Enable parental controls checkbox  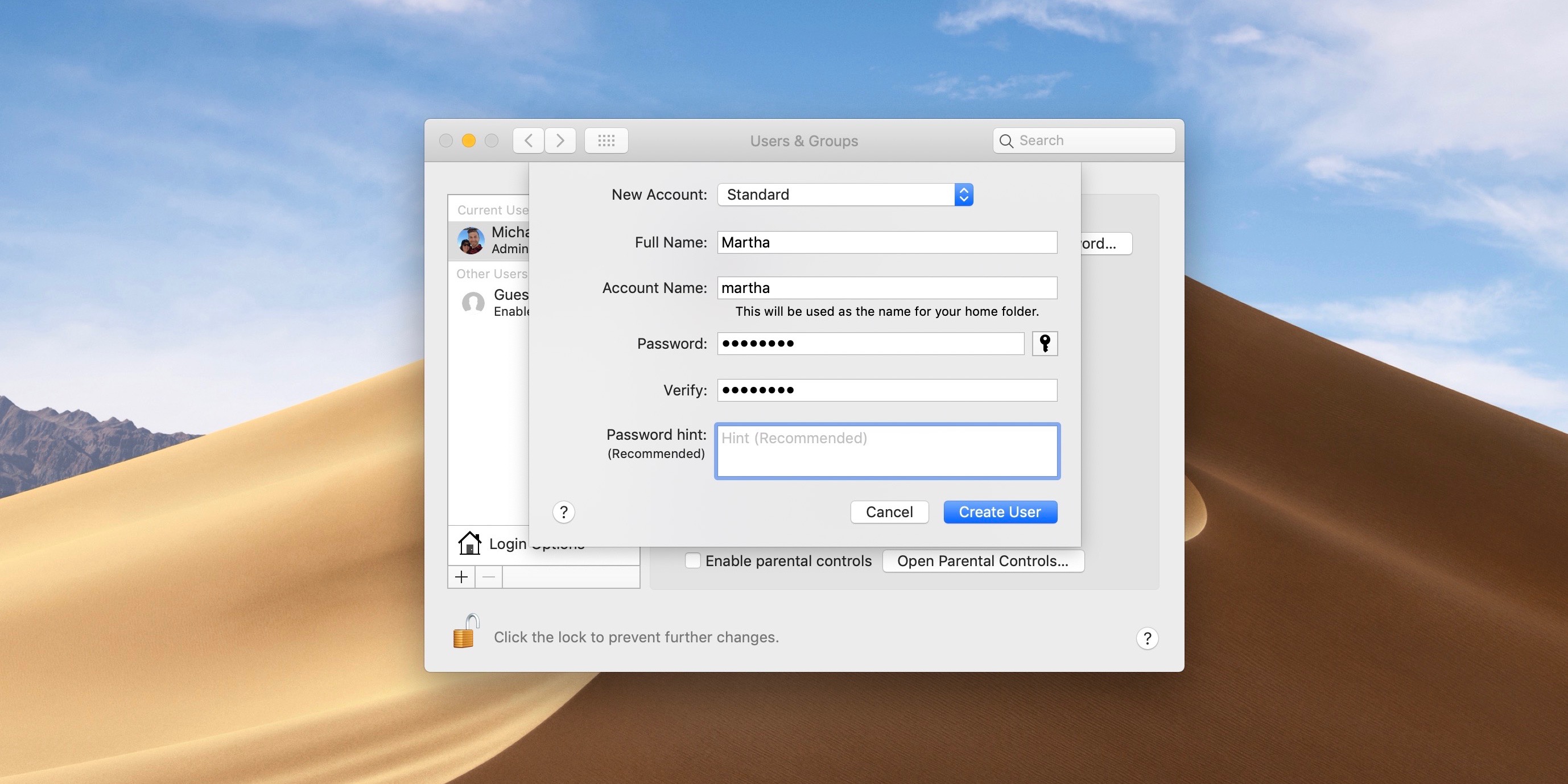click(693, 560)
